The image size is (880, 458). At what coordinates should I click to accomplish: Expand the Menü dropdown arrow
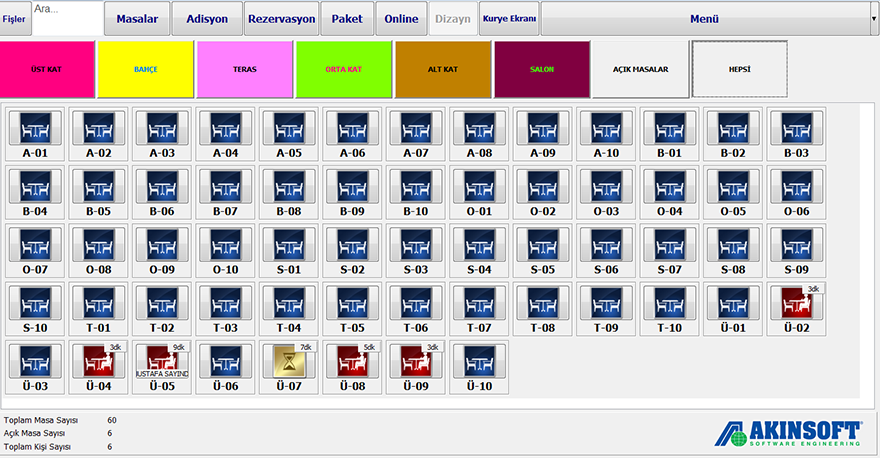click(873, 19)
